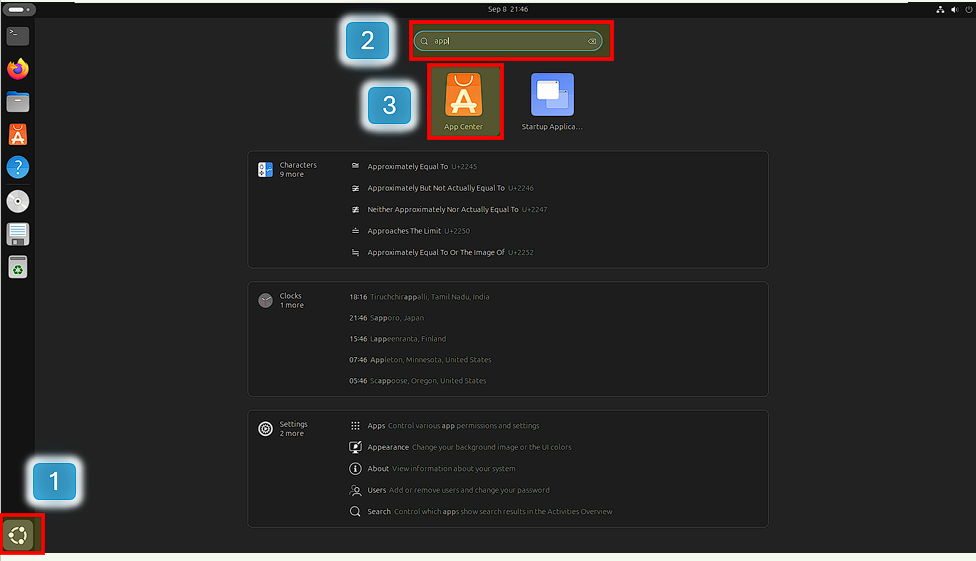Click the Search settings magnifier icon
The image size is (976, 561).
(x=355, y=511)
